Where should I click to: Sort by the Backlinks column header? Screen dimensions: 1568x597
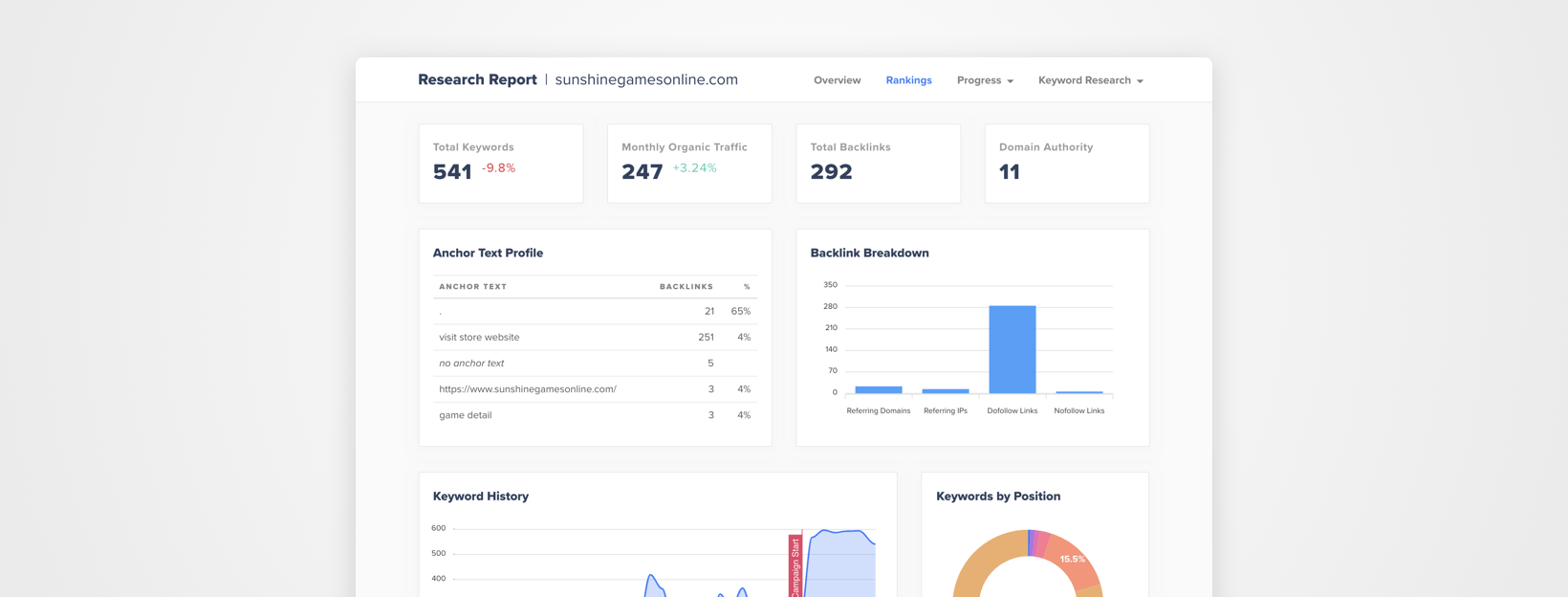pos(686,287)
